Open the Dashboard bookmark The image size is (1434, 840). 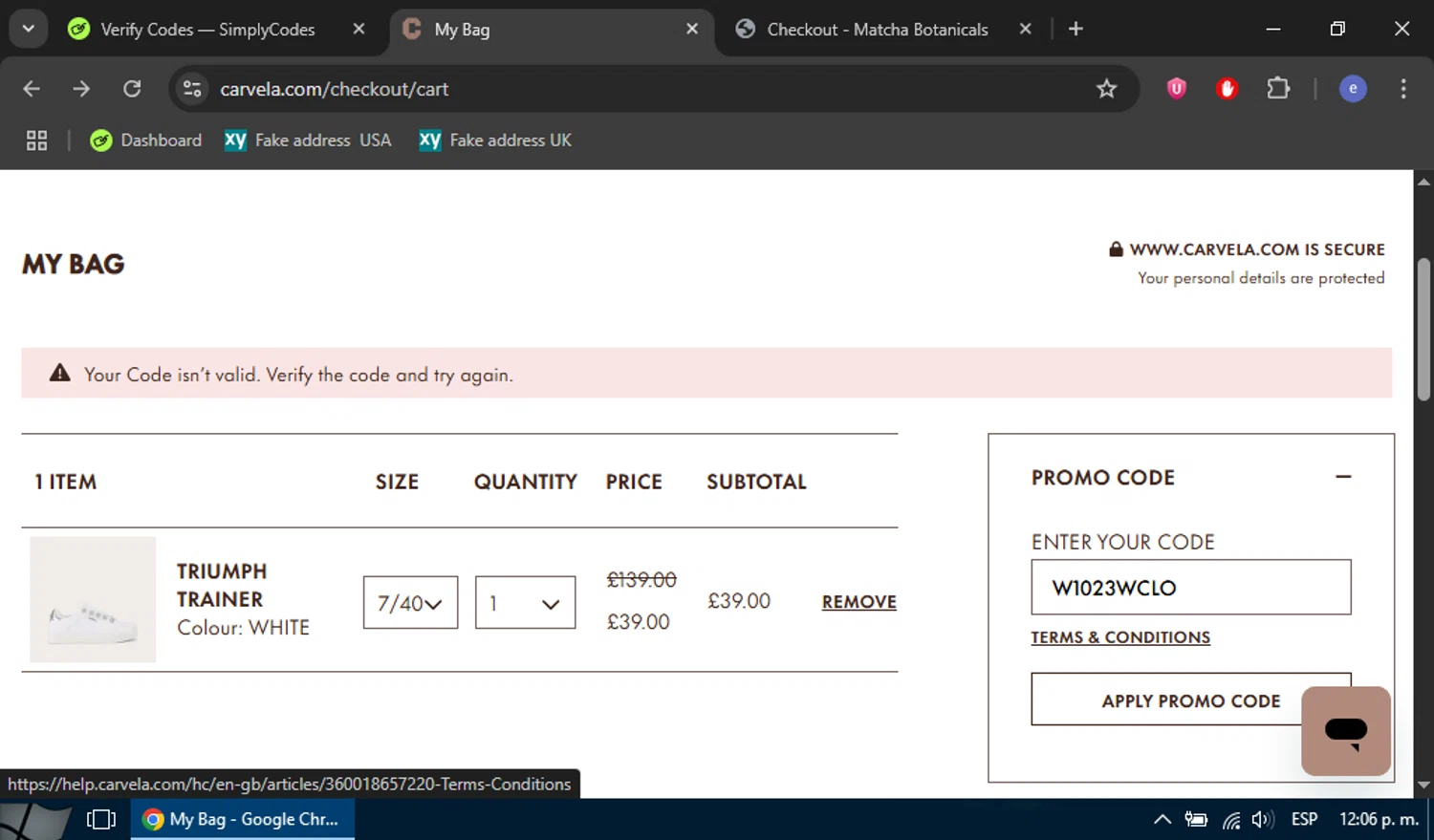pyautogui.click(x=145, y=140)
